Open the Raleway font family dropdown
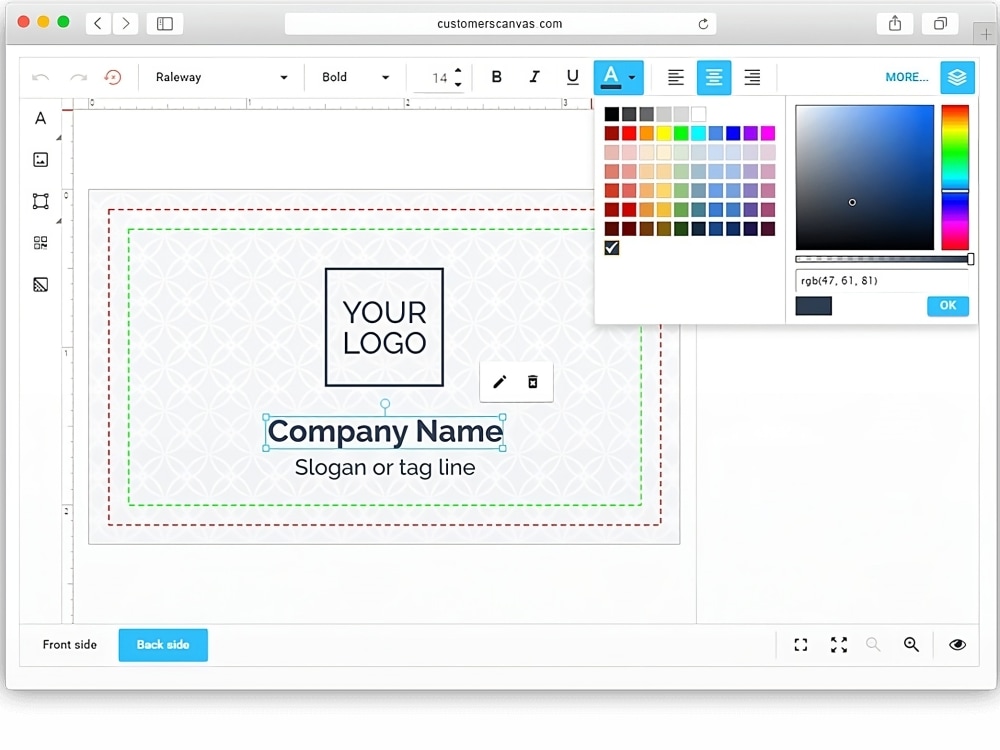Image resolution: width=1000 pixels, height=750 pixels. 221,77
